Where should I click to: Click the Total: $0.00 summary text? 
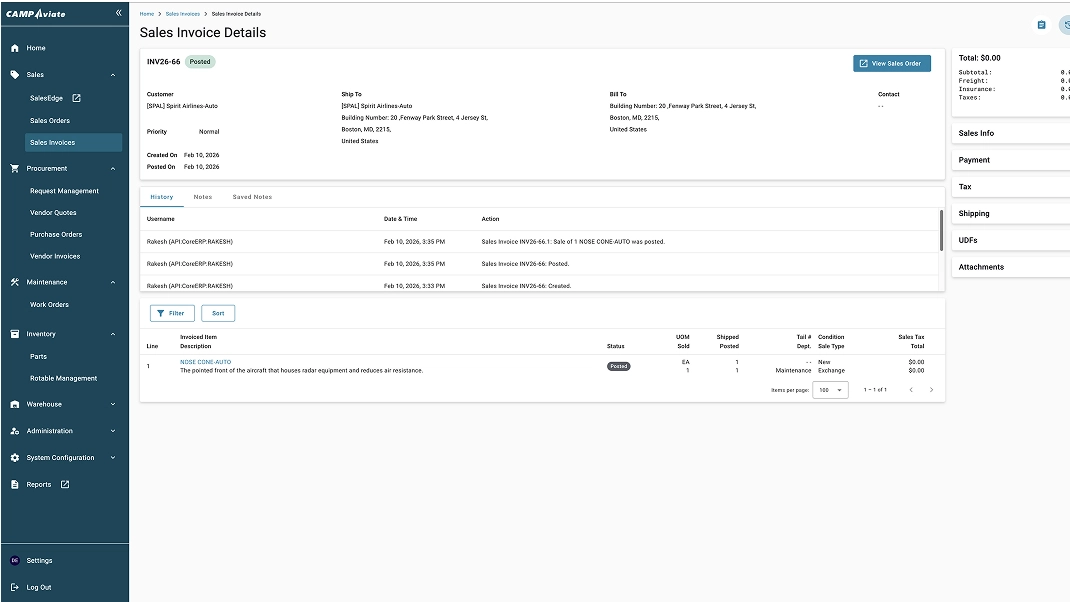[x=979, y=59]
